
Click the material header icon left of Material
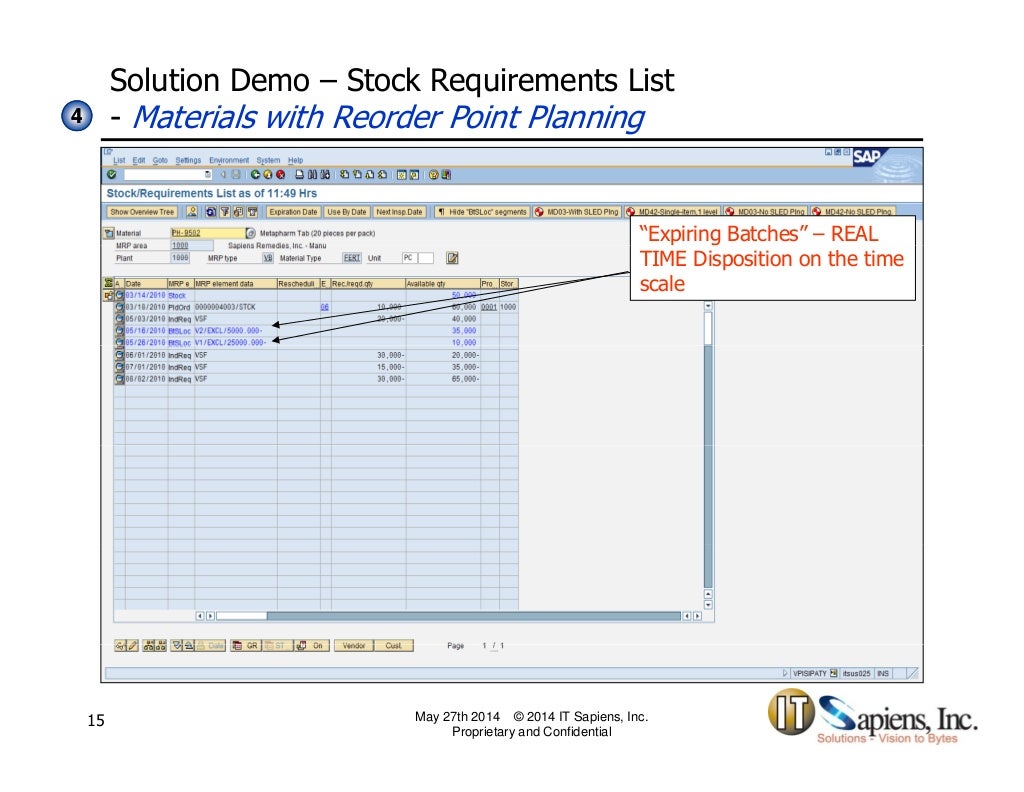pyautogui.click(x=109, y=233)
